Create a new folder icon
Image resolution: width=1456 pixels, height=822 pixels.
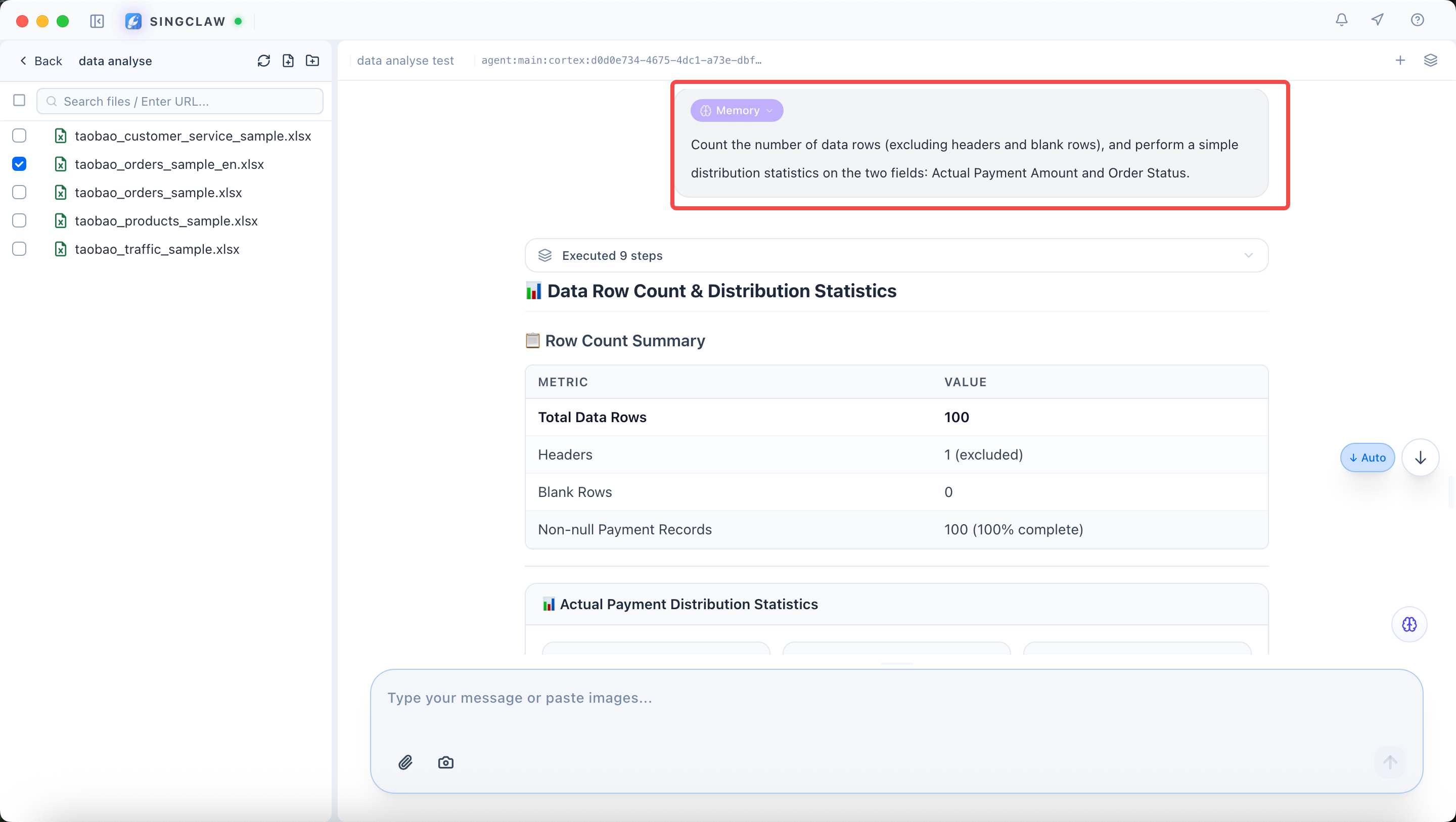click(x=312, y=61)
